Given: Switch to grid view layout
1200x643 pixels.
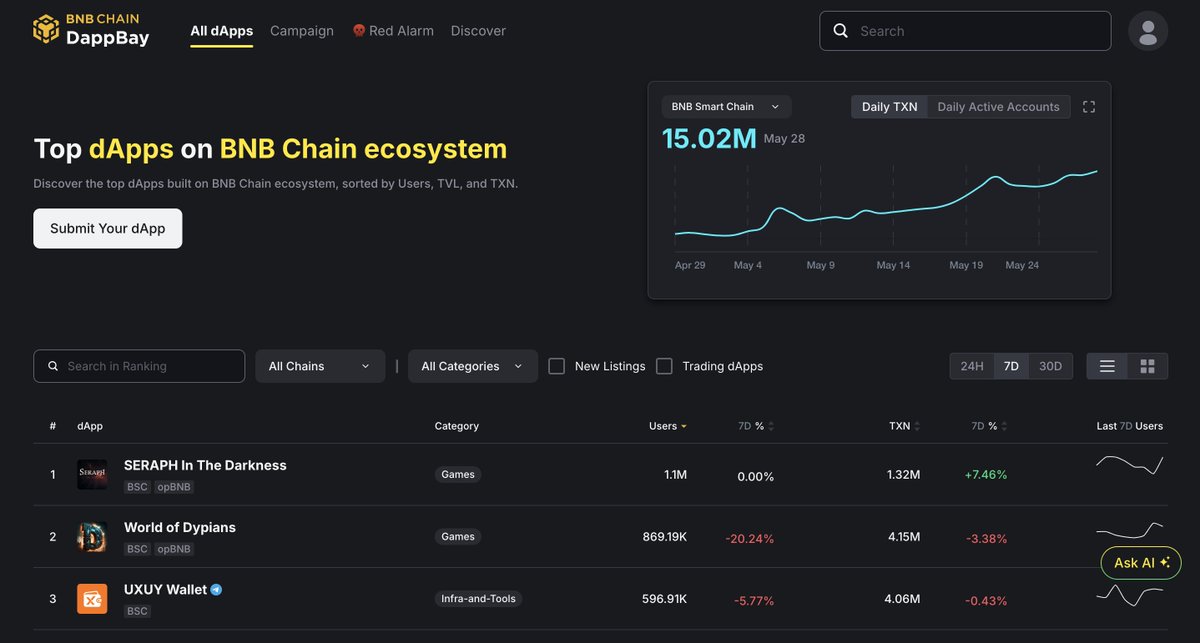Looking at the screenshot, I should pyautogui.click(x=1148, y=366).
